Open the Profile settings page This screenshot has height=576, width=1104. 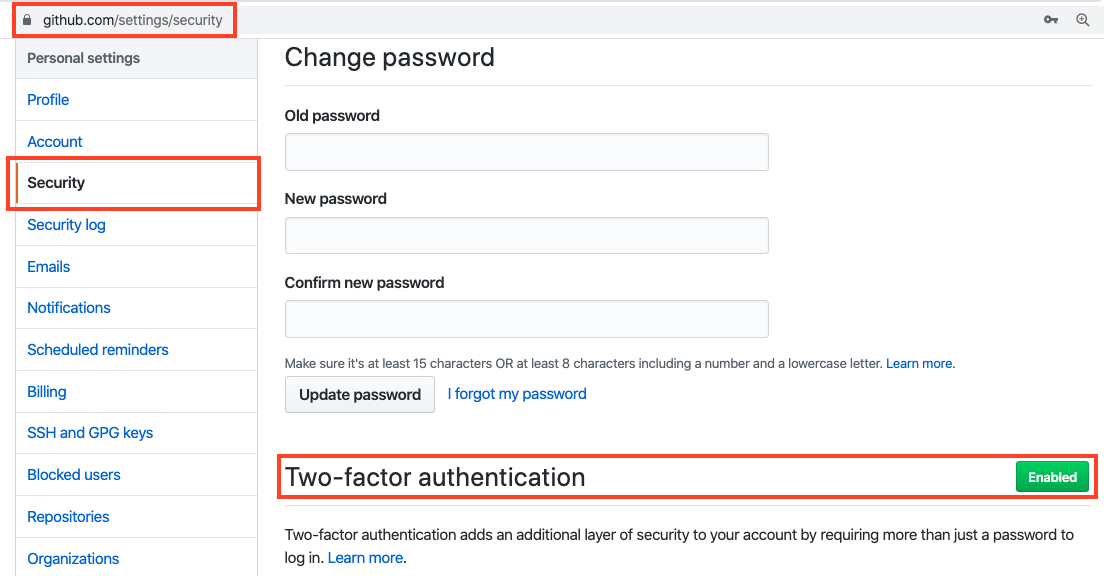47,99
